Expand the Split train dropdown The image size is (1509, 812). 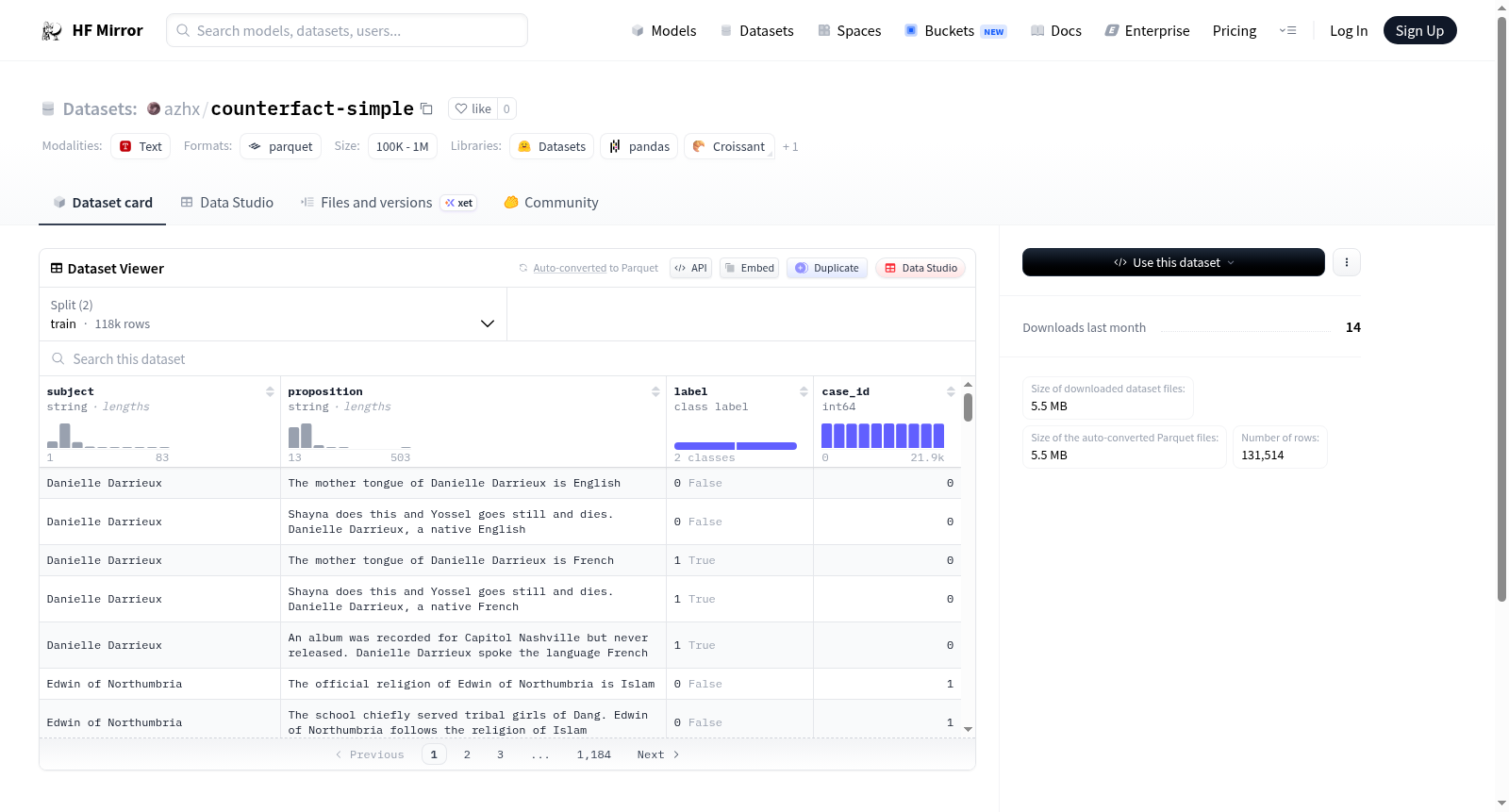tap(273, 314)
